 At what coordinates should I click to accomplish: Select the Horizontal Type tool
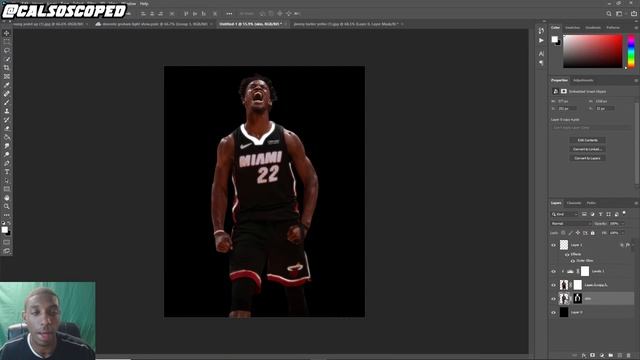pyautogui.click(x=7, y=172)
